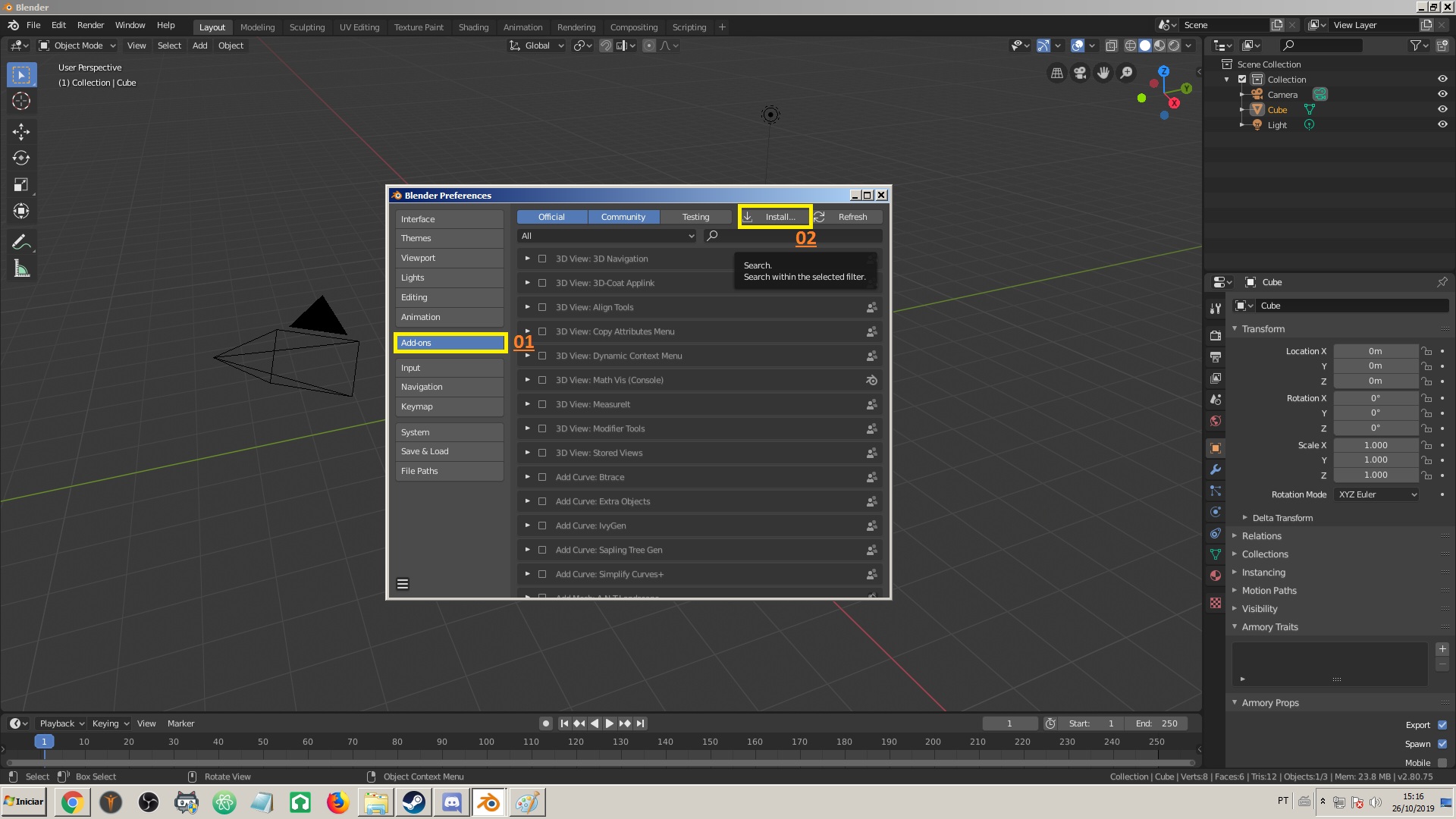Select the Scale tool
The image size is (1456, 819).
[x=21, y=184]
